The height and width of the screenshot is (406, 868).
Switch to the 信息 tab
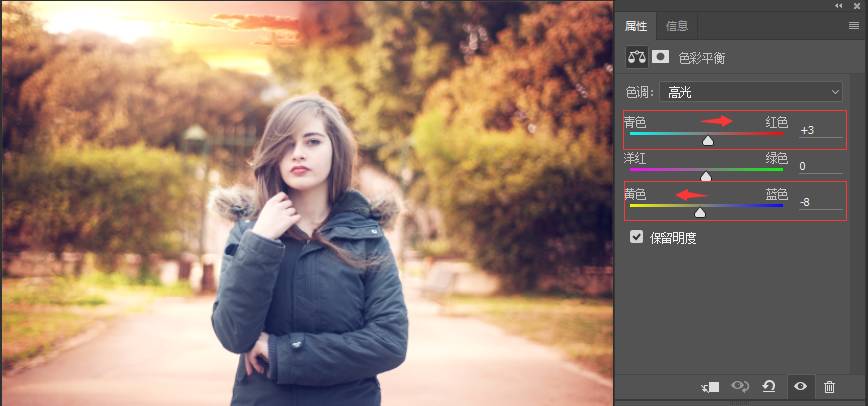(x=676, y=26)
